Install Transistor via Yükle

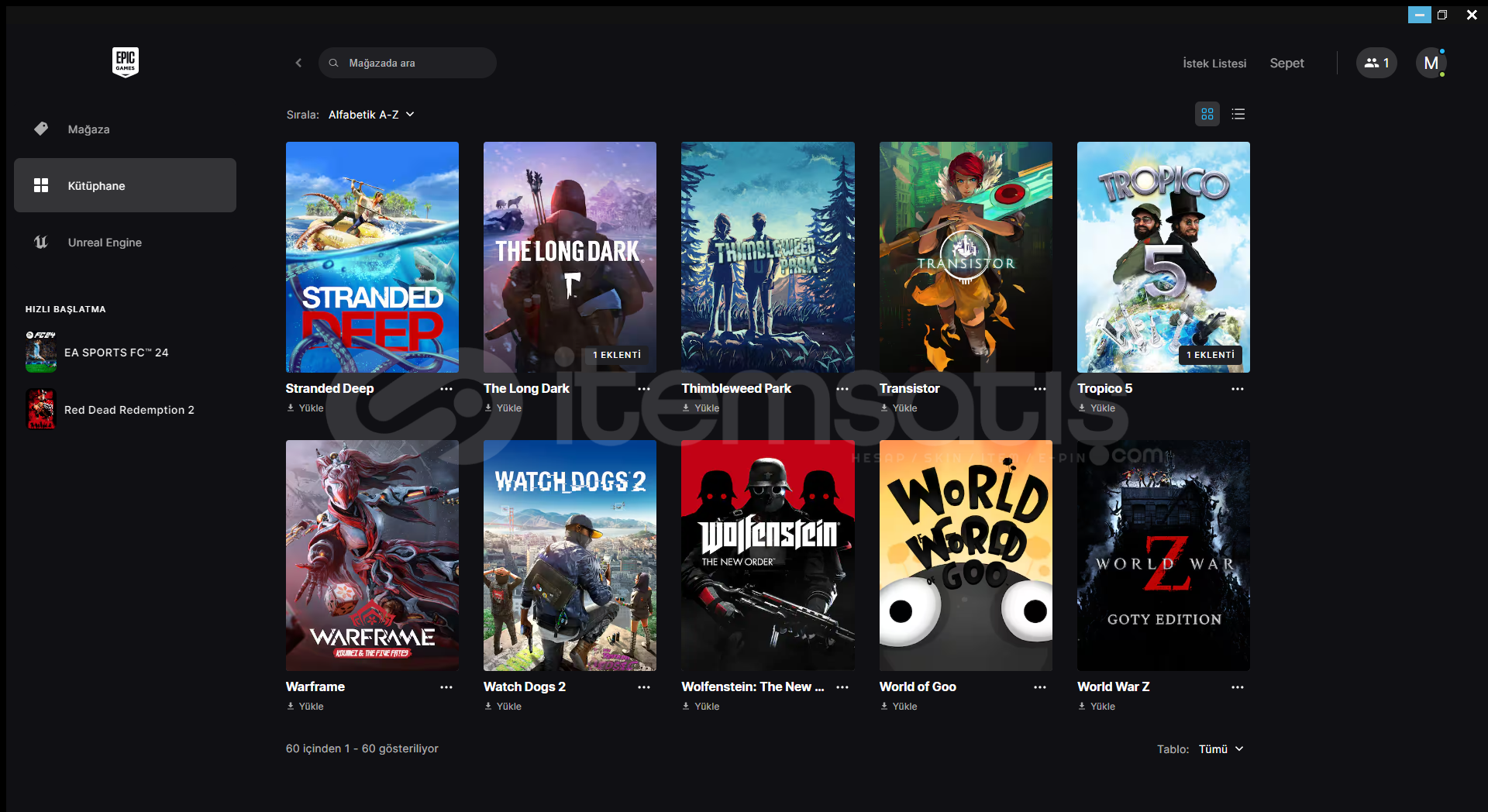899,408
